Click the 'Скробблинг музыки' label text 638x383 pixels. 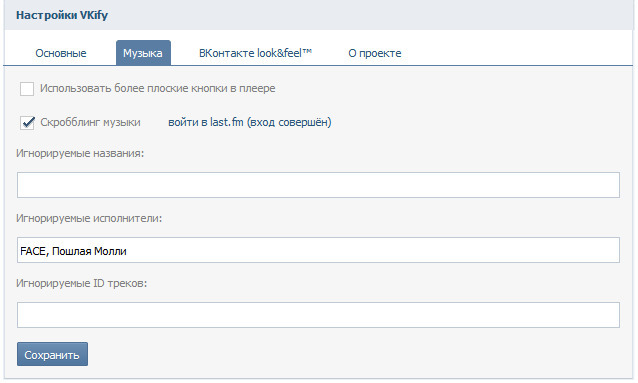(x=90, y=123)
